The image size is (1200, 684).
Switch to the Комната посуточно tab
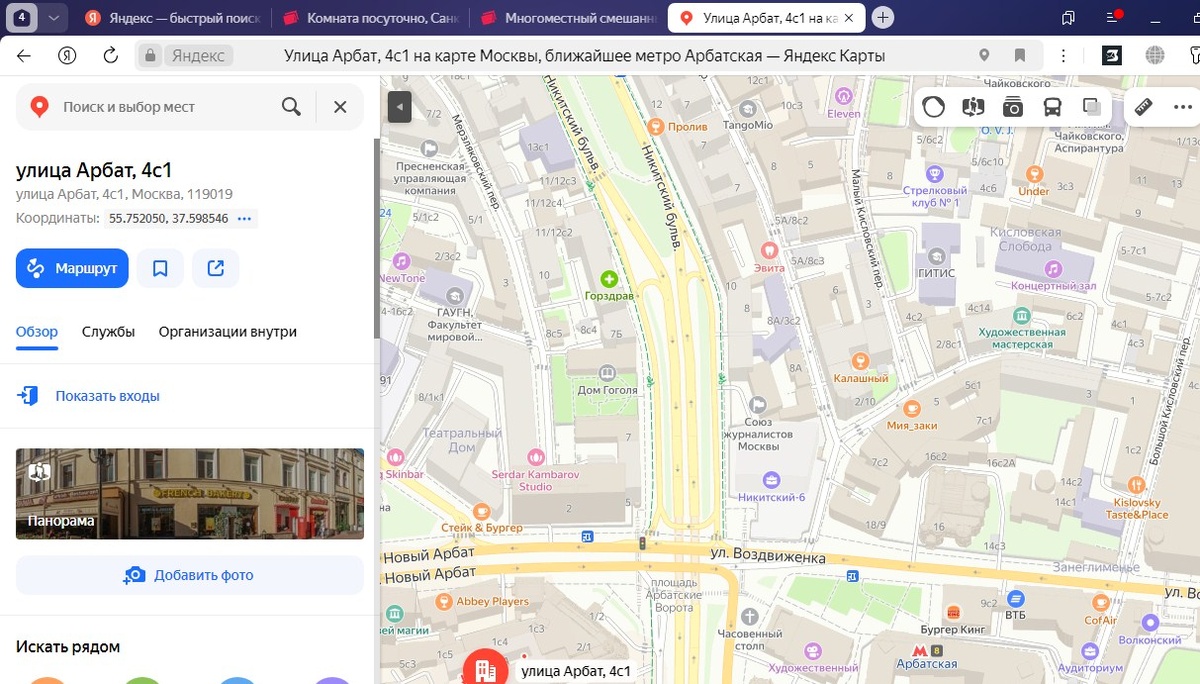coord(372,18)
